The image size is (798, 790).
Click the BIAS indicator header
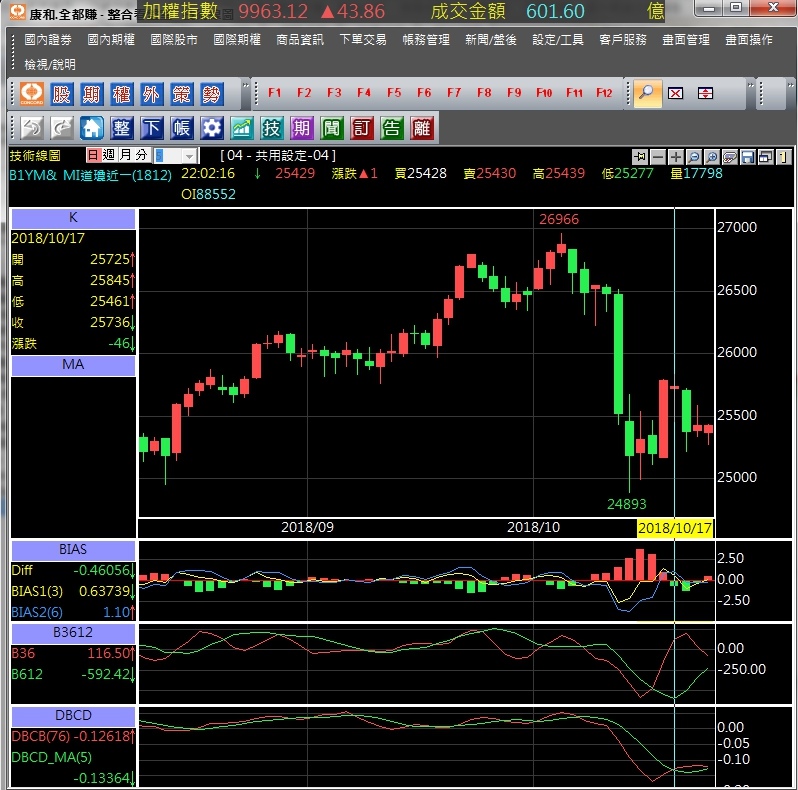(73, 550)
